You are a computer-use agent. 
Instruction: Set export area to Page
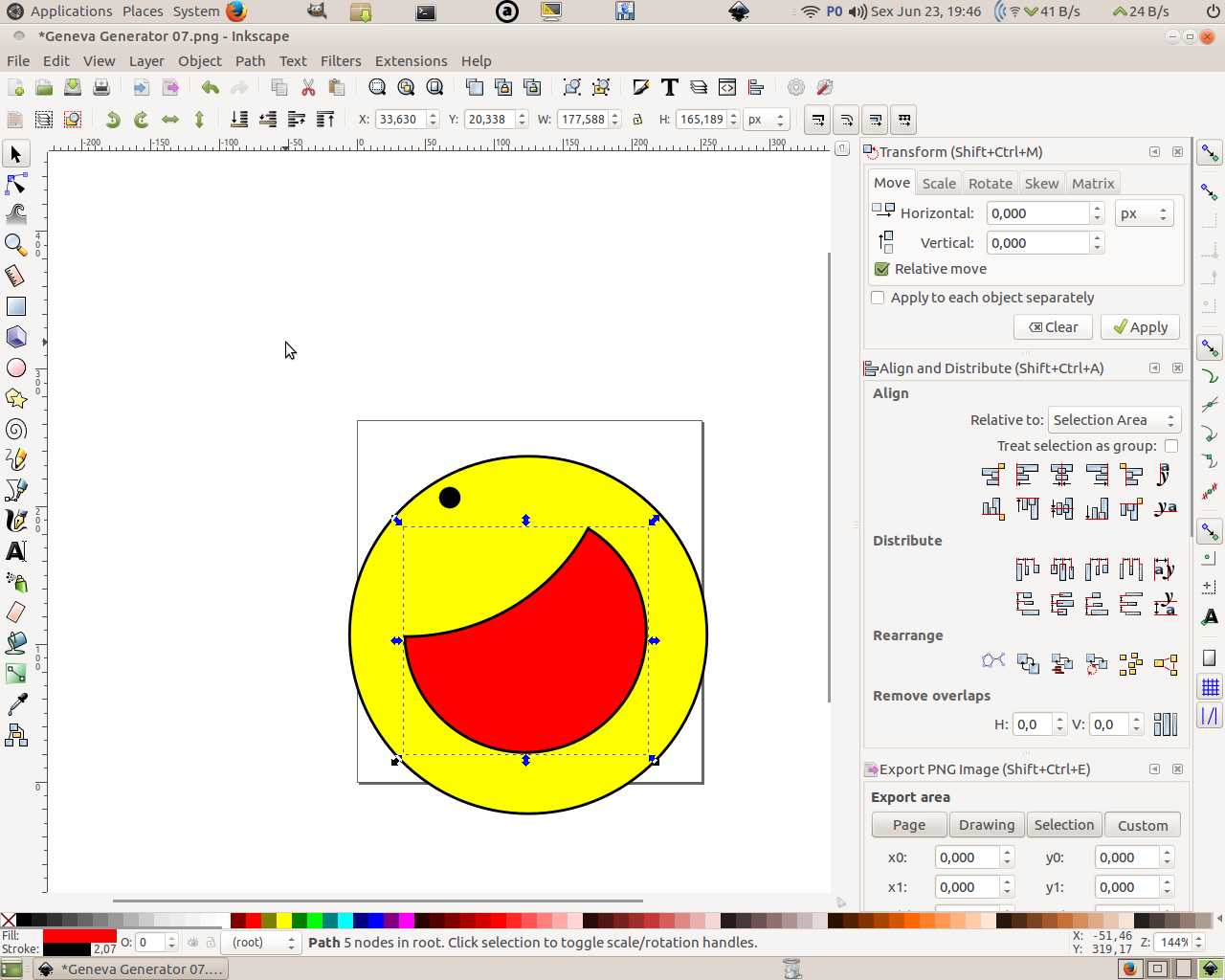(909, 825)
